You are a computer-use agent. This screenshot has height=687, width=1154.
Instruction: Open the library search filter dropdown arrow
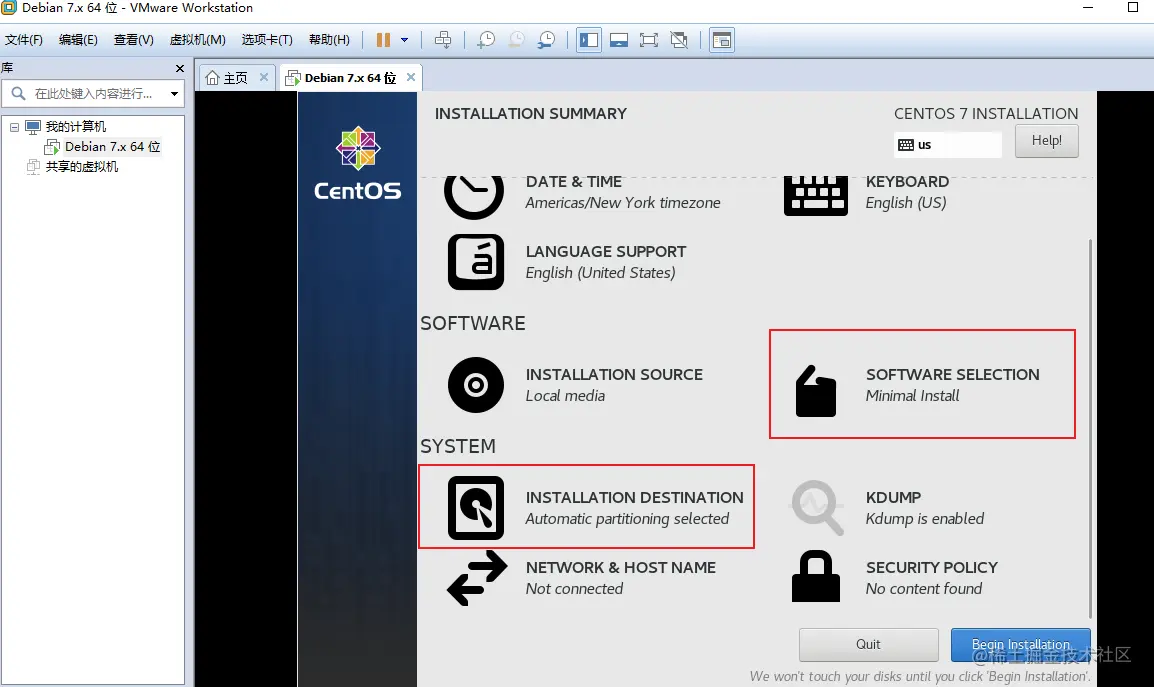click(x=174, y=94)
